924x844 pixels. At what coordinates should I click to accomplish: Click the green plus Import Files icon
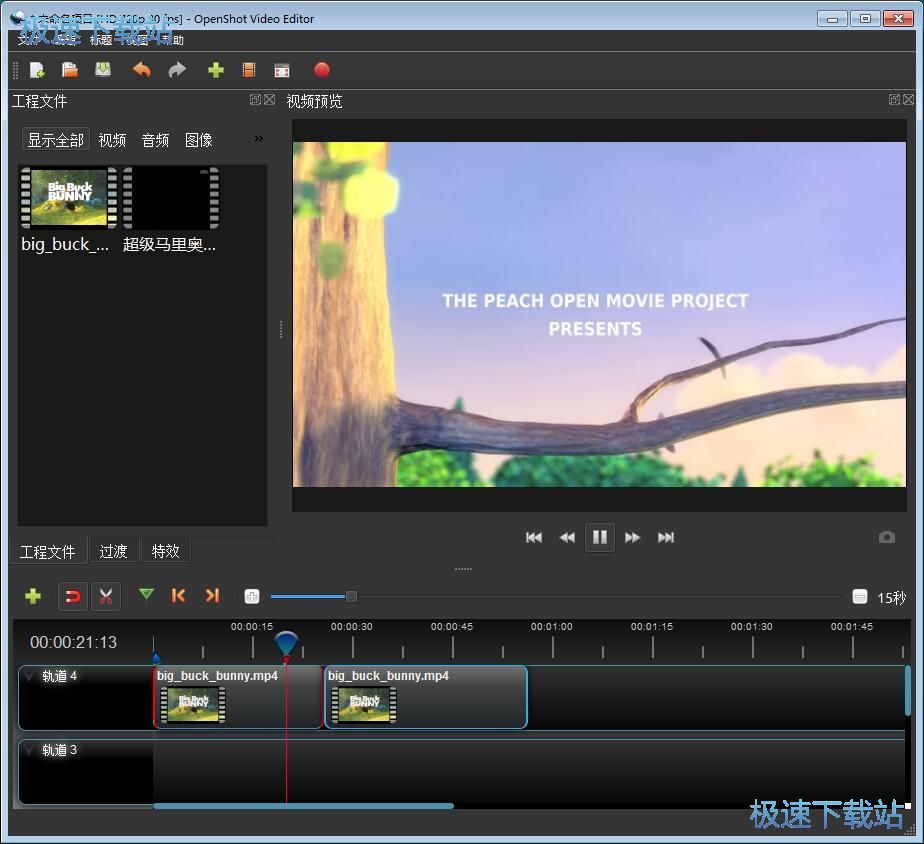(x=215, y=70)
